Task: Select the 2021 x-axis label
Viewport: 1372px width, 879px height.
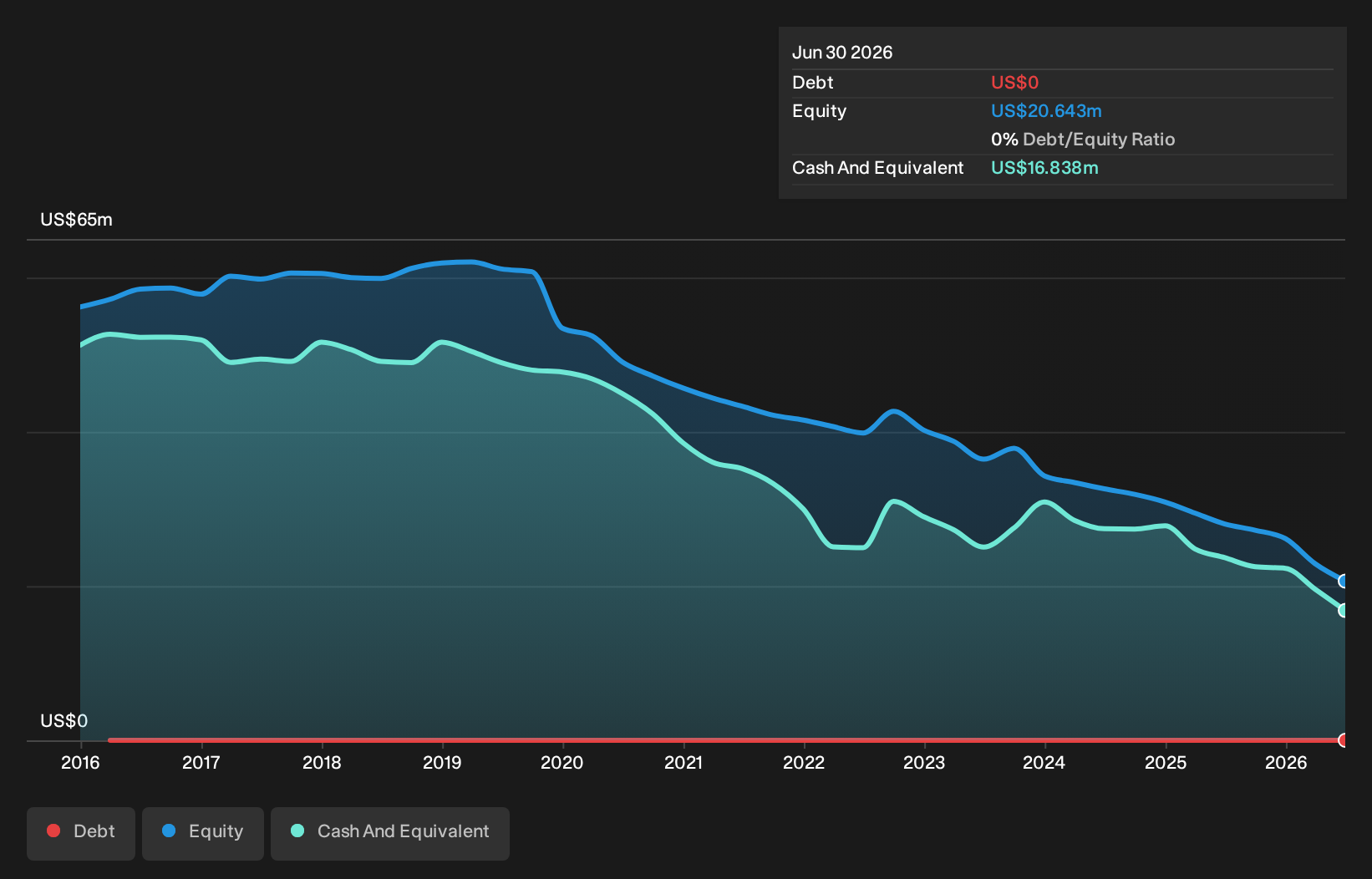Action: pyautogui.click(x=683, y=763)
